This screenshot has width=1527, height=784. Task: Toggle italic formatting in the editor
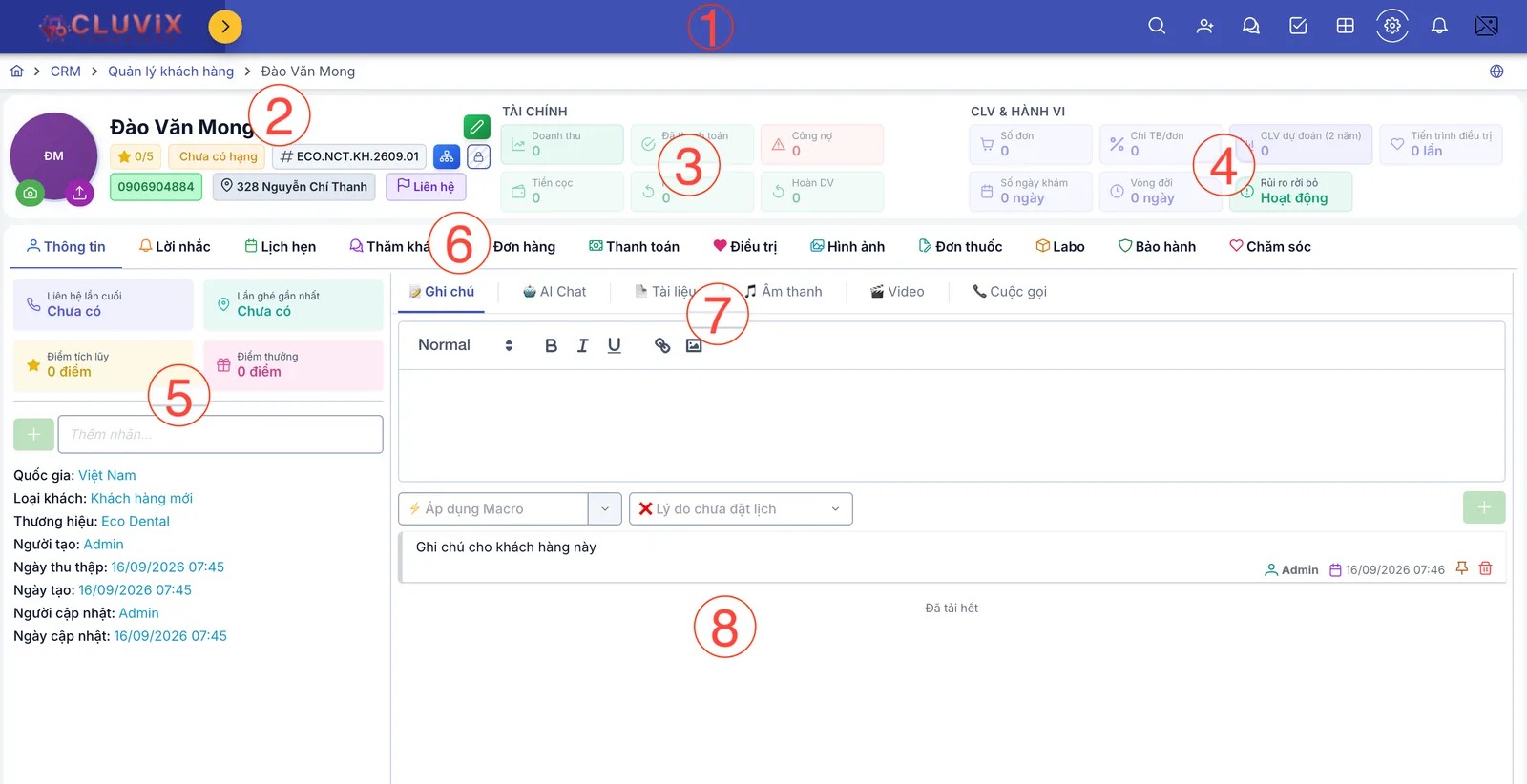pos(582,345)
